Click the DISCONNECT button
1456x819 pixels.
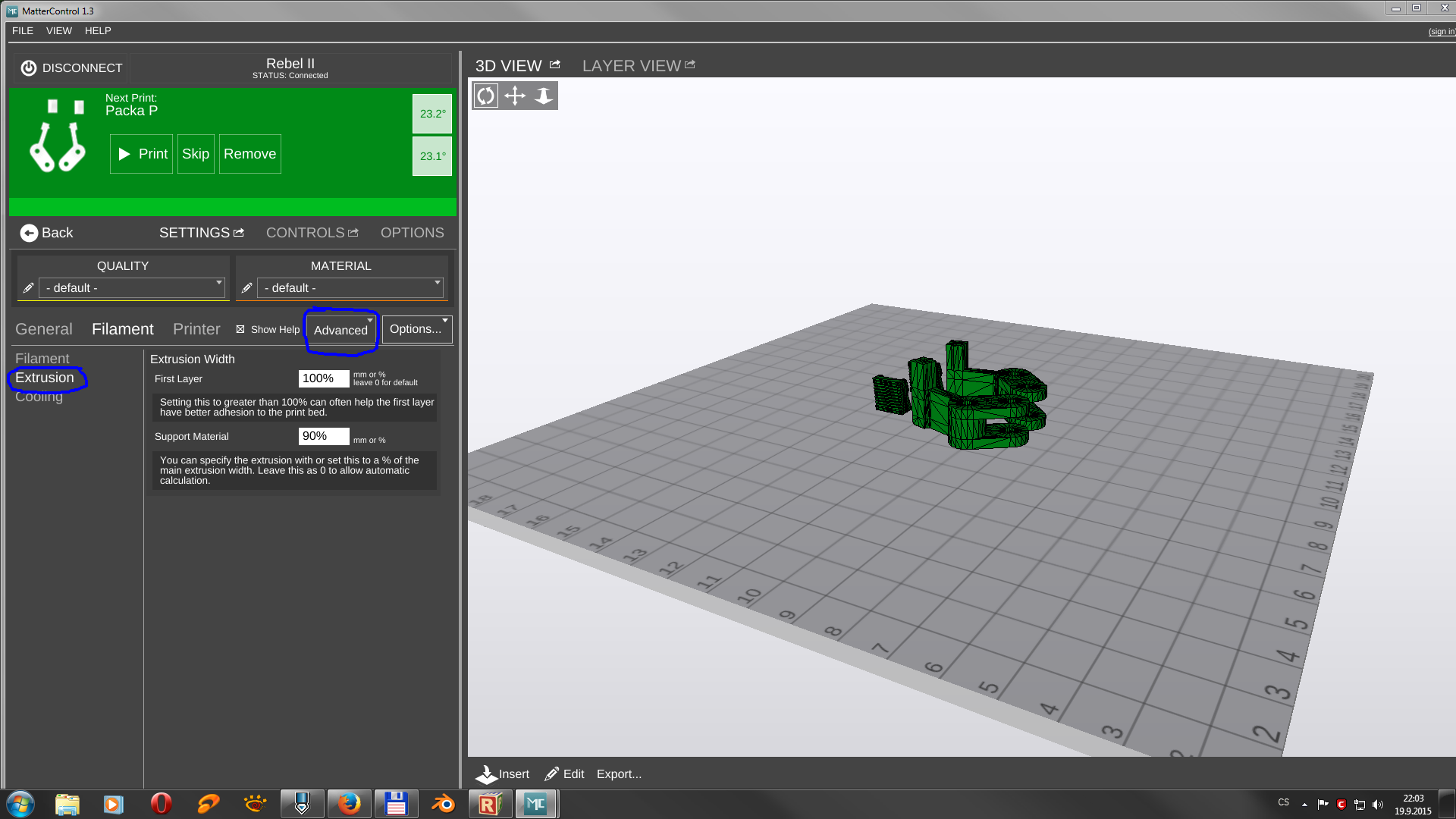pyautogui.click(x=71, y=68)
